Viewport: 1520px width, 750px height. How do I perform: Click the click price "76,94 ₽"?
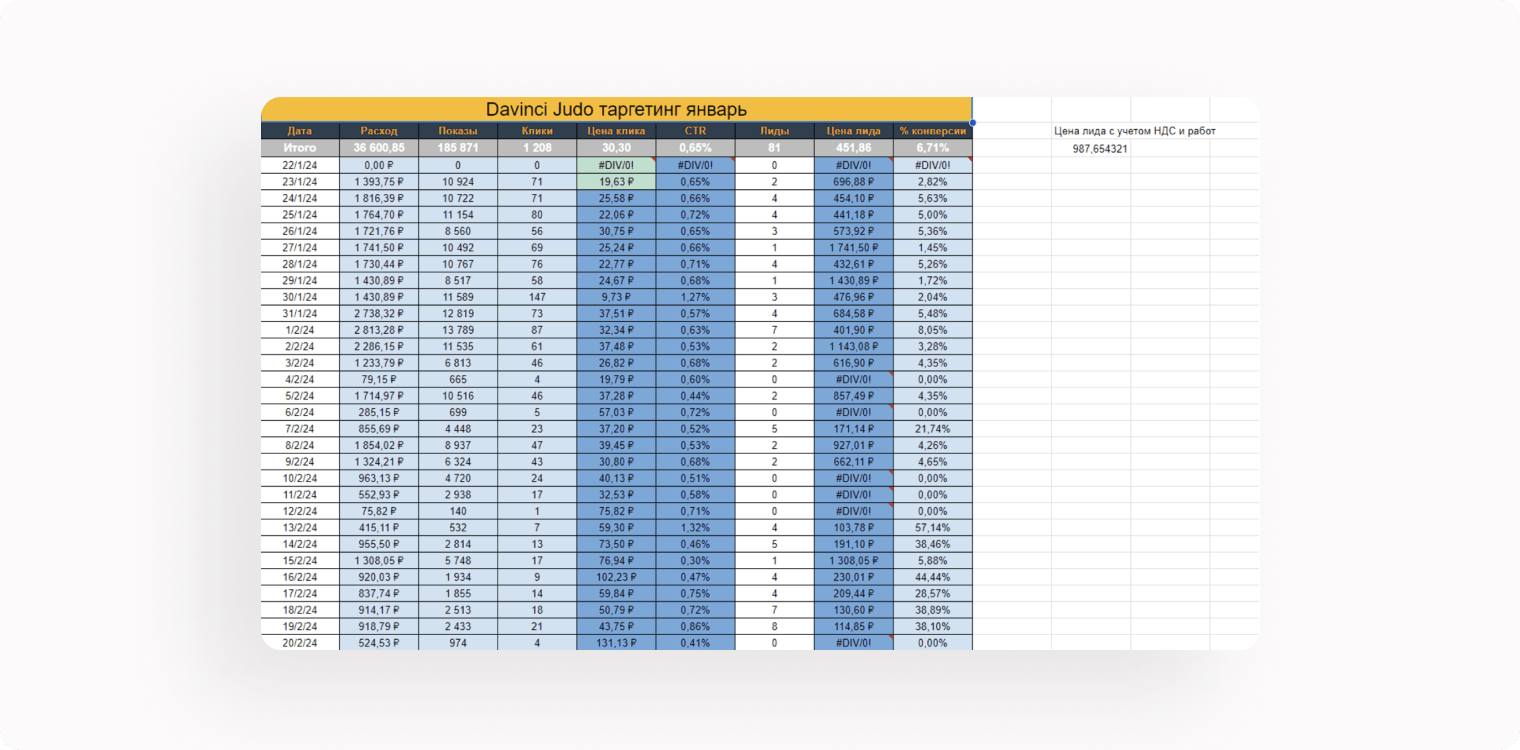point(616,561)
